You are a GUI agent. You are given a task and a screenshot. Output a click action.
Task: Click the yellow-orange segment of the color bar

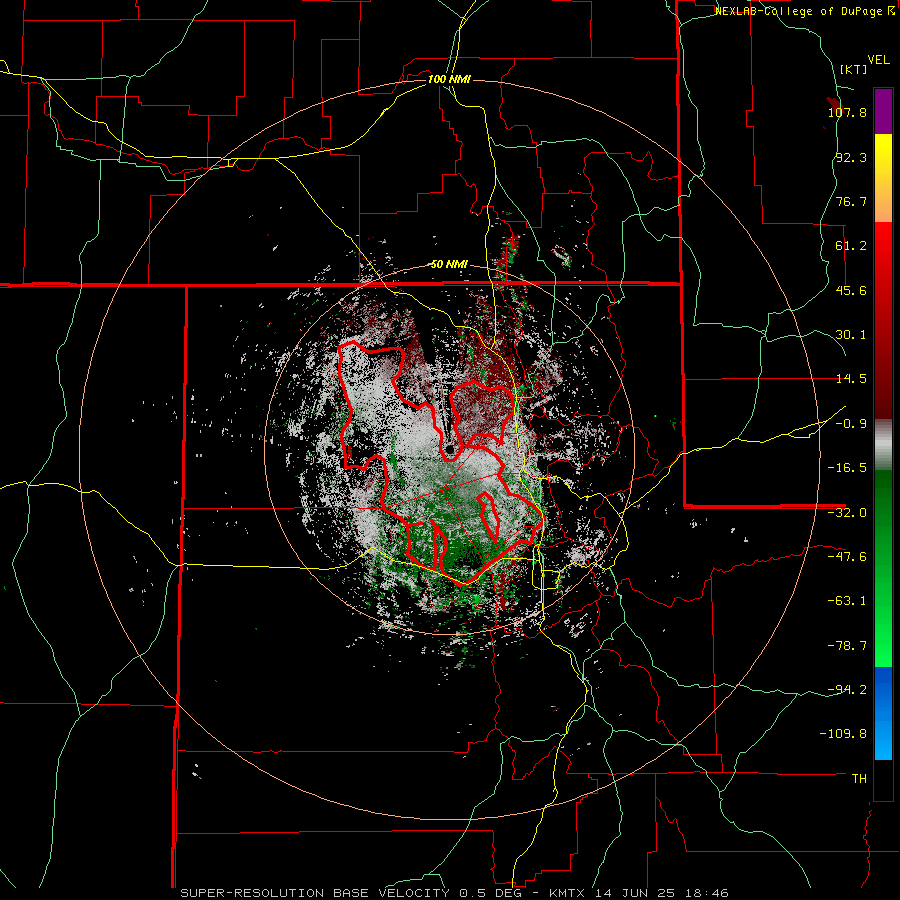point(883,178)
